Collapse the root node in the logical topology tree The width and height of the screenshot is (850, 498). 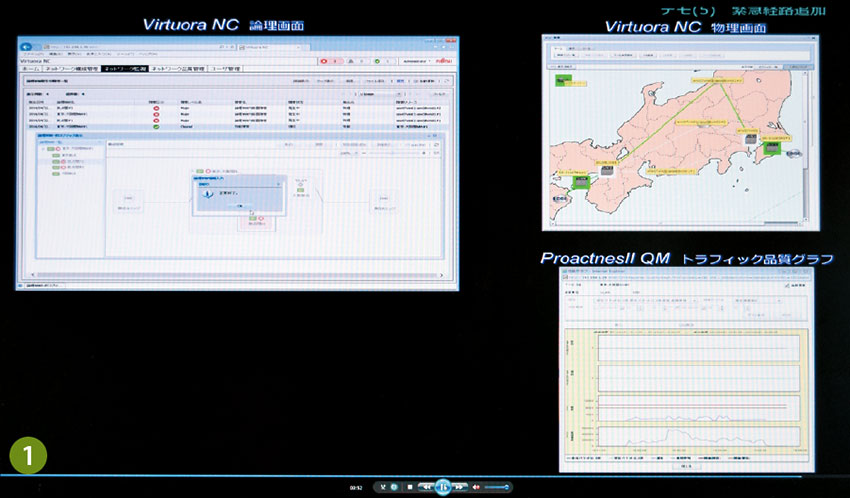point(44,148)
